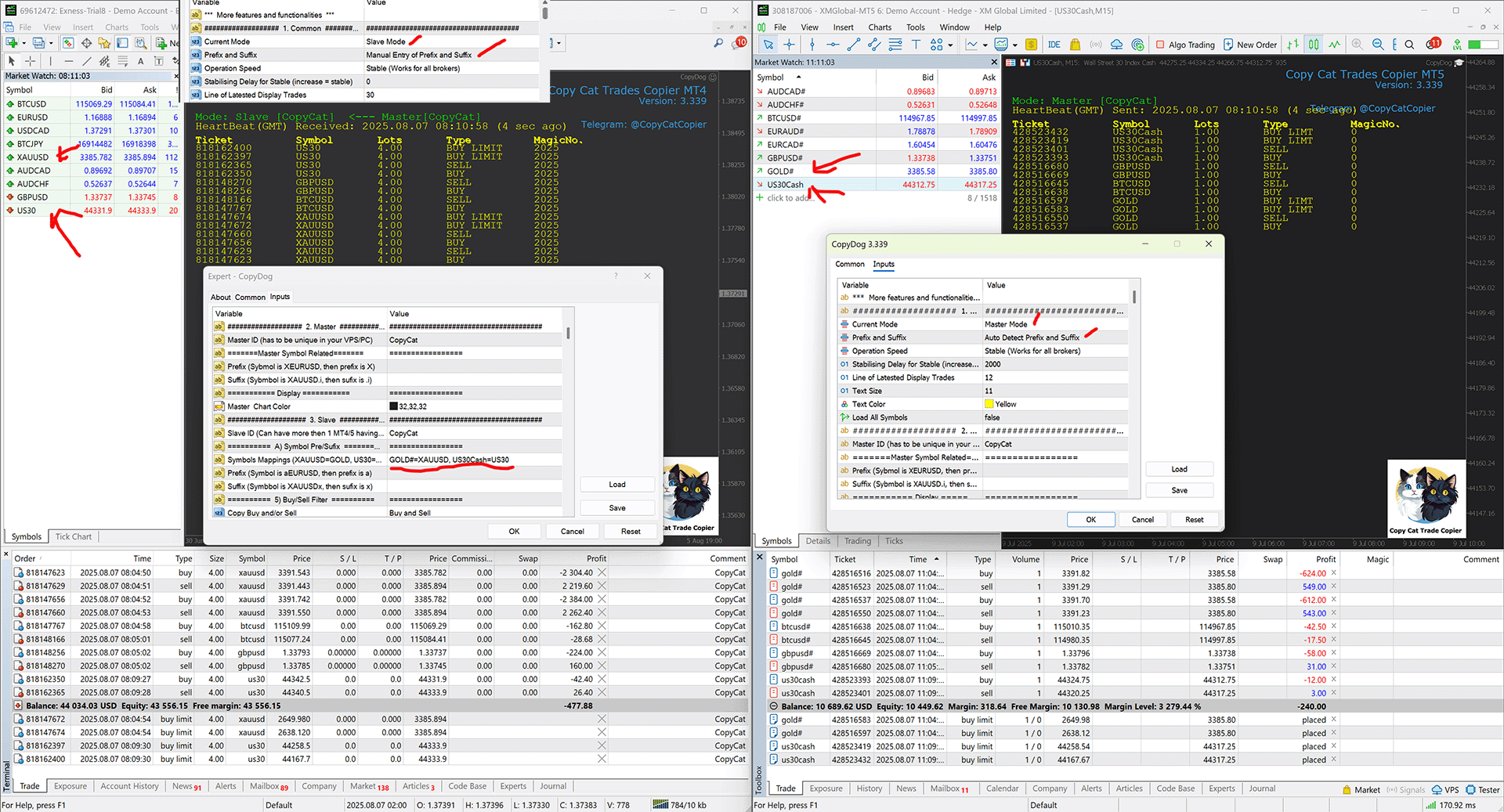Collapse the MT5 balance summary row
This screenshot has height=812, width=1504.
pos(774,706)
